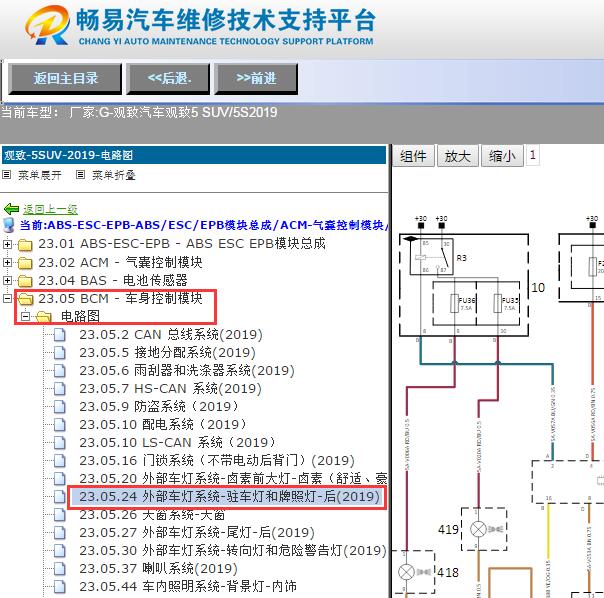Open 23.05.26 天窗系统-天窗 diagram

tap(152, 514)
